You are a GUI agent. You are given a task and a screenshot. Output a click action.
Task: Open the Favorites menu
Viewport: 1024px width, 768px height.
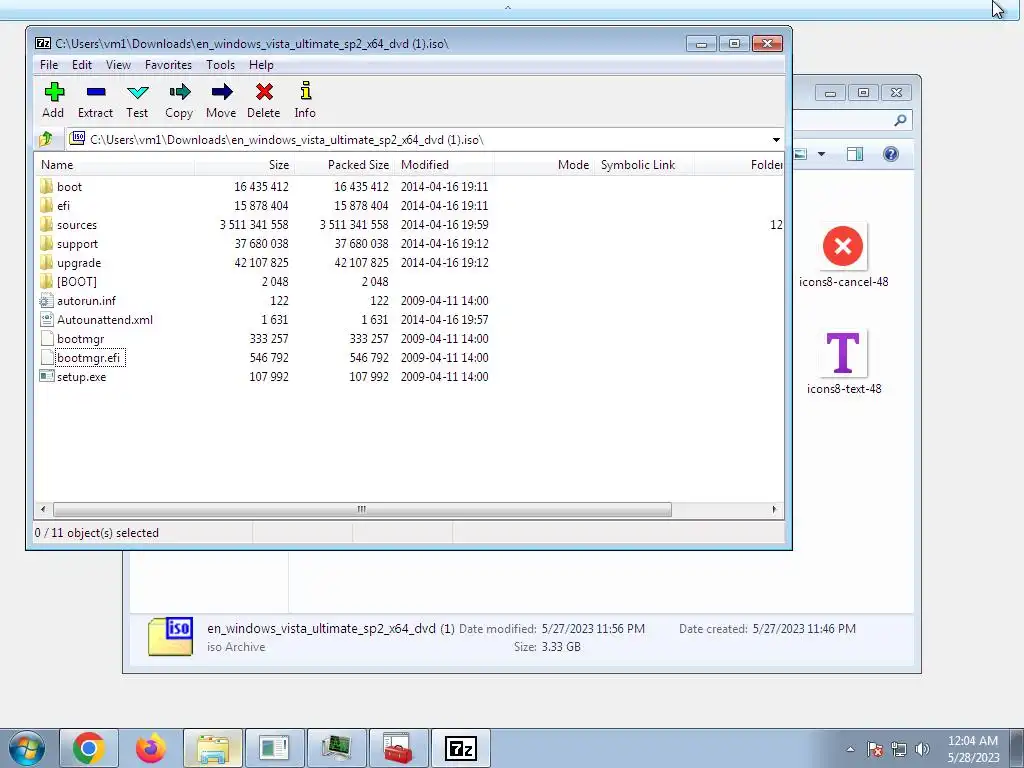tap(168, 65)
